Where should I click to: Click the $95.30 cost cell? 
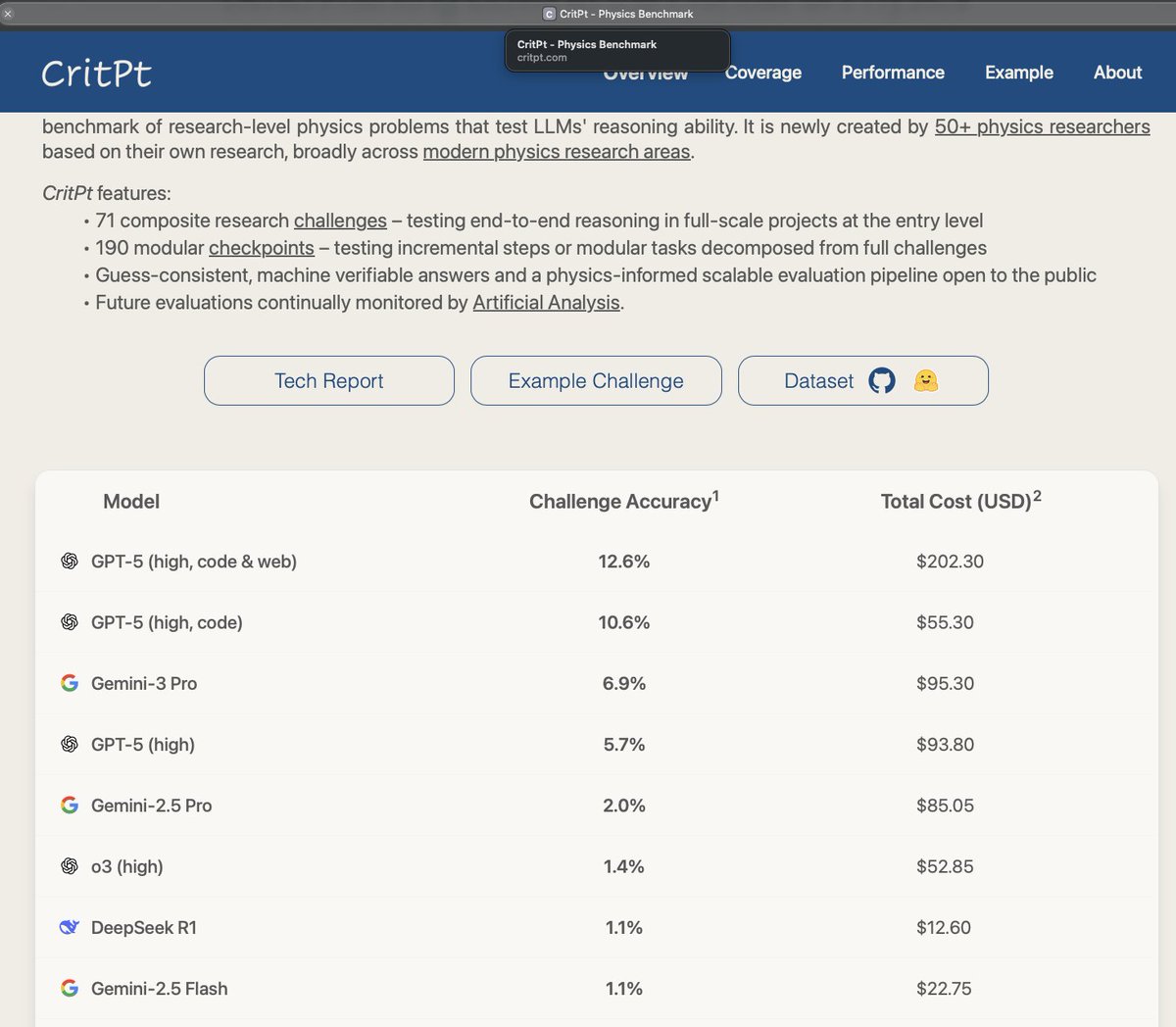click(945, 683)
